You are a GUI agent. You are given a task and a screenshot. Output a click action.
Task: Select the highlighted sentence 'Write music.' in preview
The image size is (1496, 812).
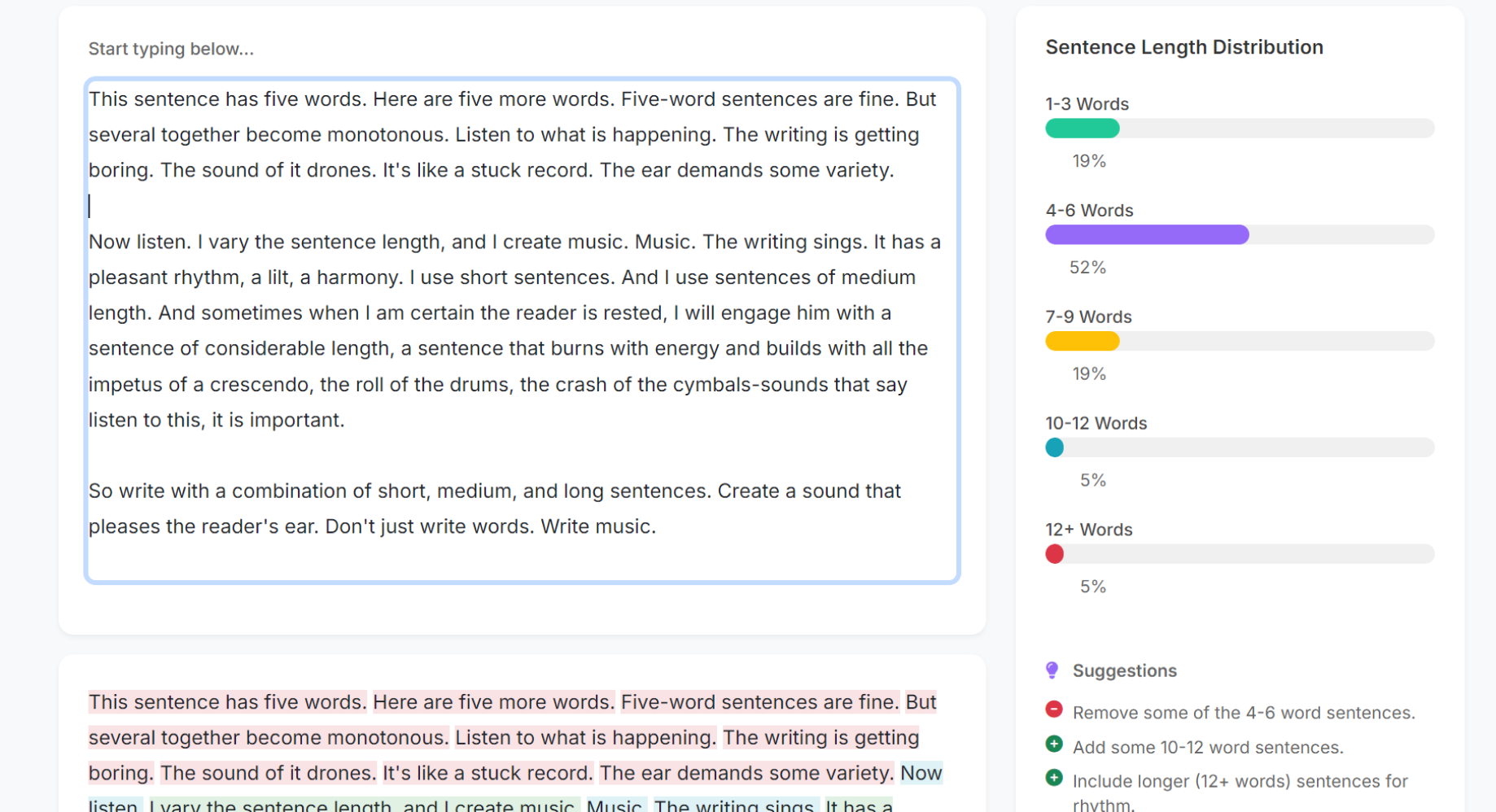click(x=598, y=527)
